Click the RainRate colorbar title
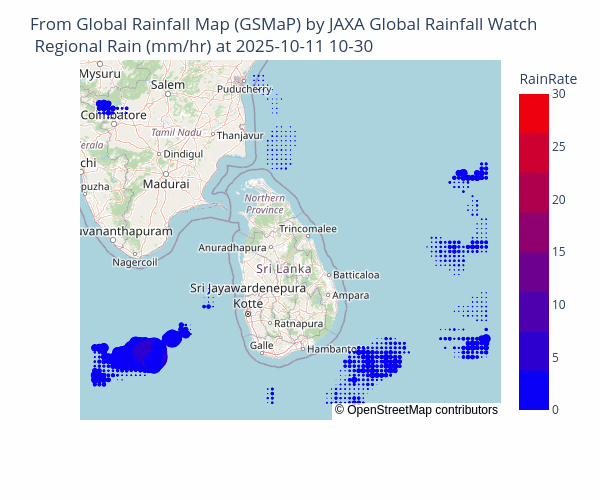The height and width of the screenshot is (500, 600). tap(548, 79)
